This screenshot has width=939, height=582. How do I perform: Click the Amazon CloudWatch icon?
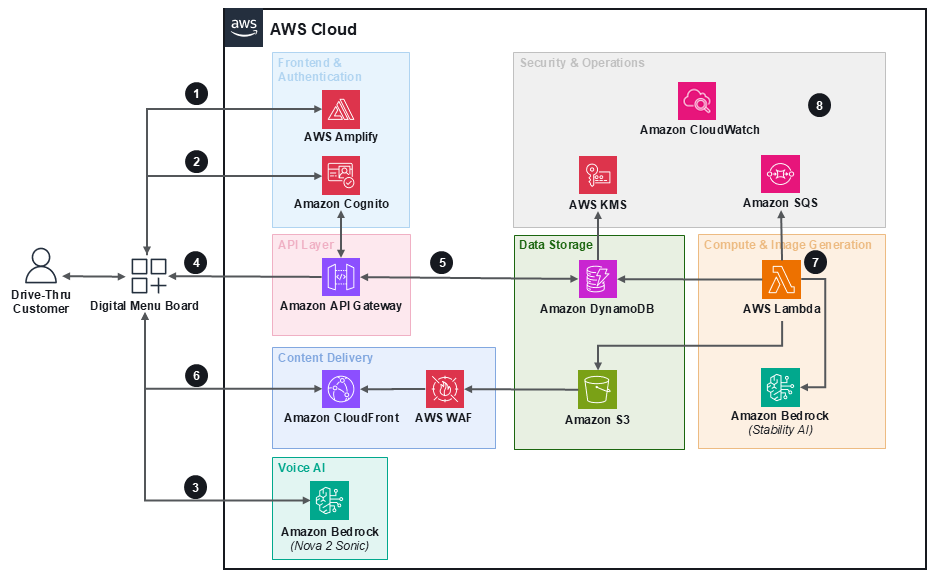coord(697,101)
